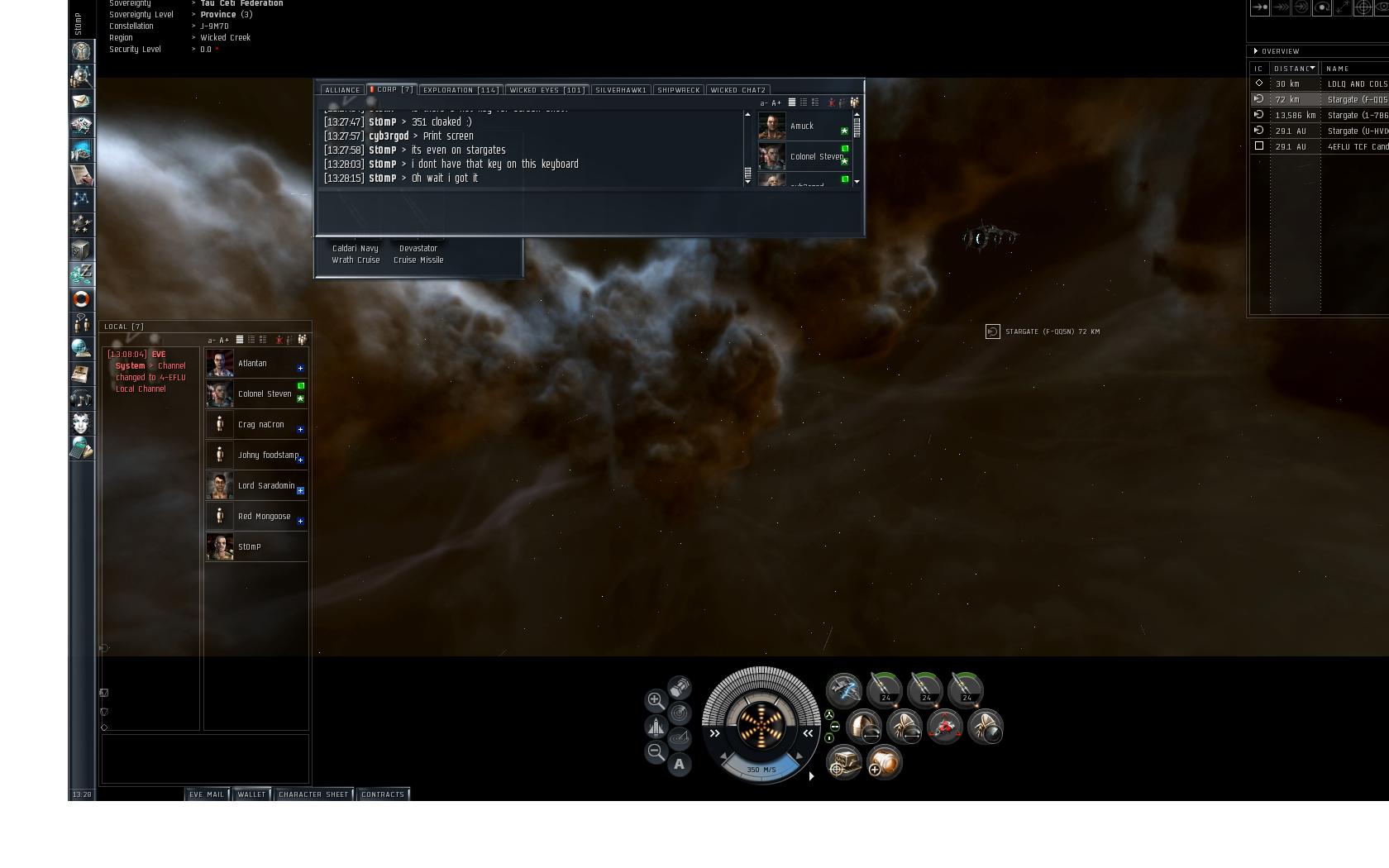Image resolution: width=1389 pixels, height=868 pixels.
Task: Switch to the Exploration [114] chat tab
Action: [461, 90]
